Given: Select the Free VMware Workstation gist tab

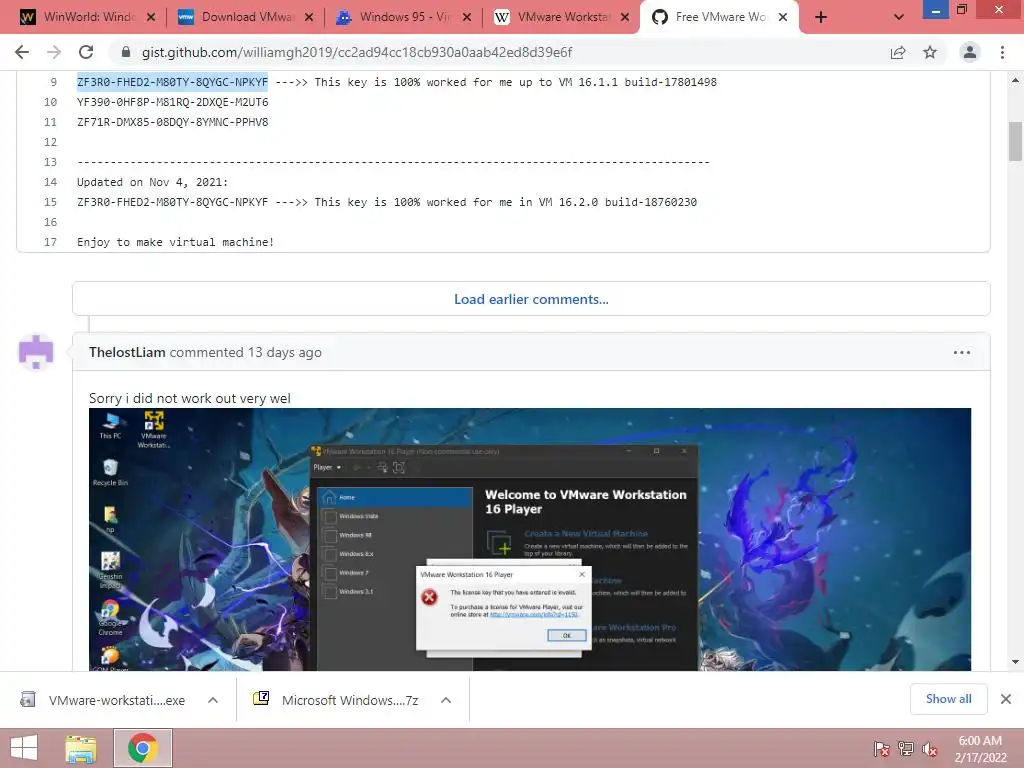Looking at the screenshot, I should point(718,17).
